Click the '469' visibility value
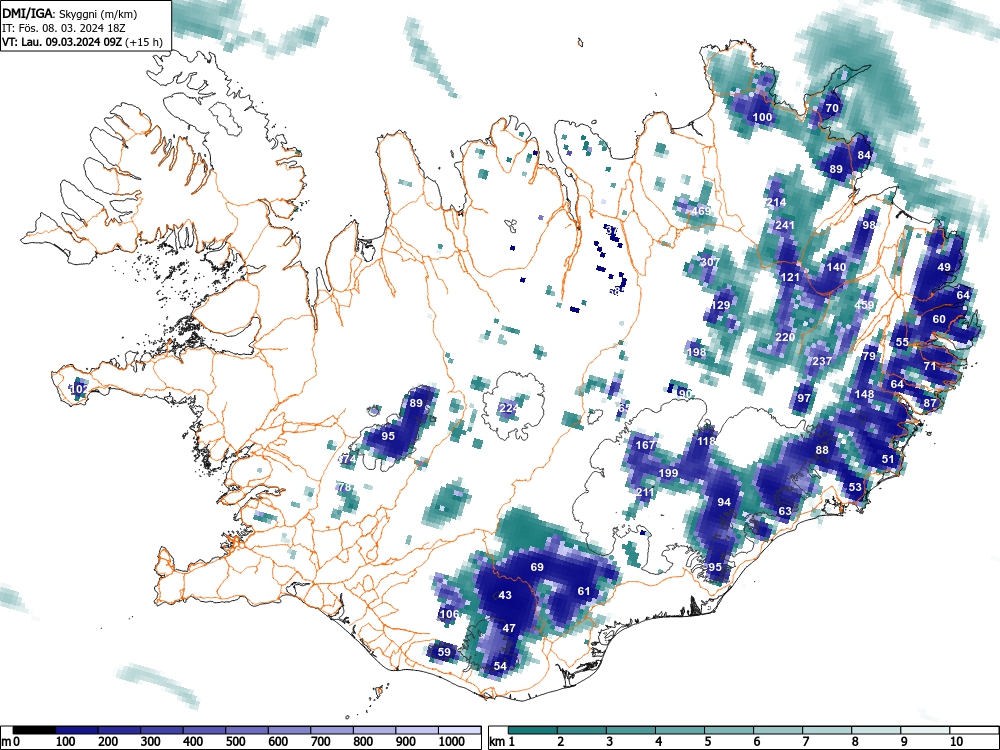Screen dimensions: 1000x750 tap(701, 211)
